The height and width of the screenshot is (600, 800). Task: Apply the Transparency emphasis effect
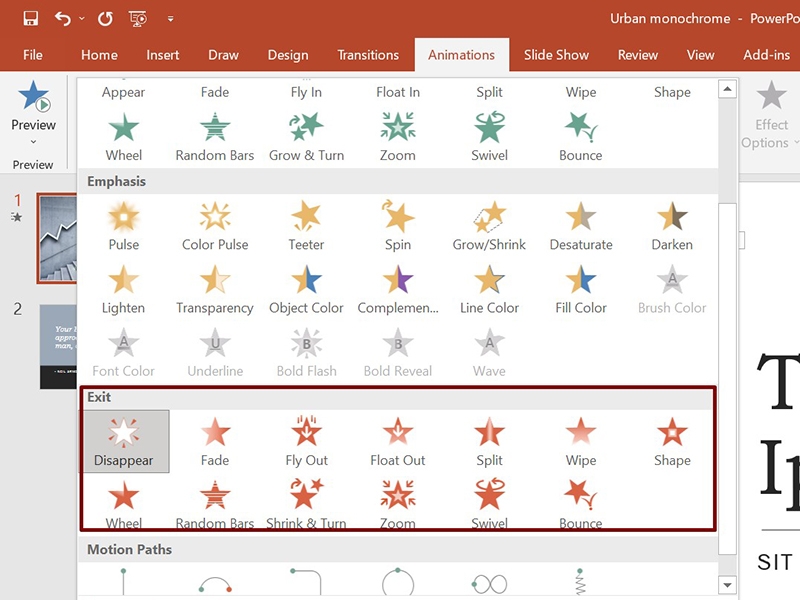pyautogui.click(x=215, y=289)
